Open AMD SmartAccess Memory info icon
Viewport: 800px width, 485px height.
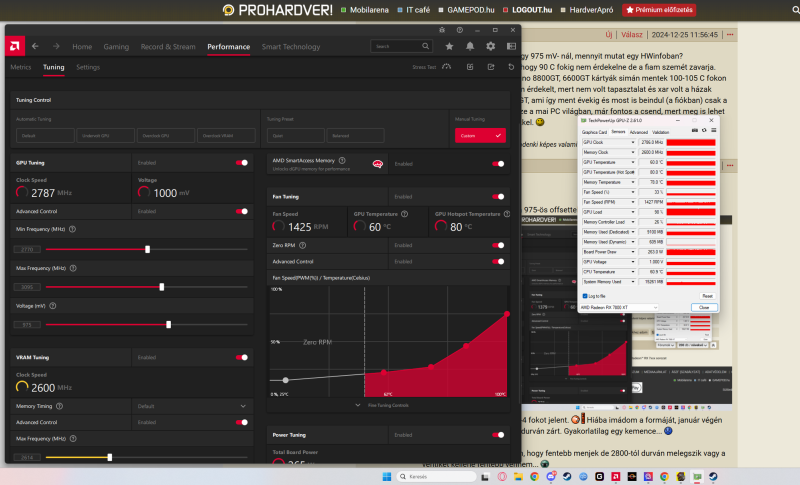pos(342,160)
